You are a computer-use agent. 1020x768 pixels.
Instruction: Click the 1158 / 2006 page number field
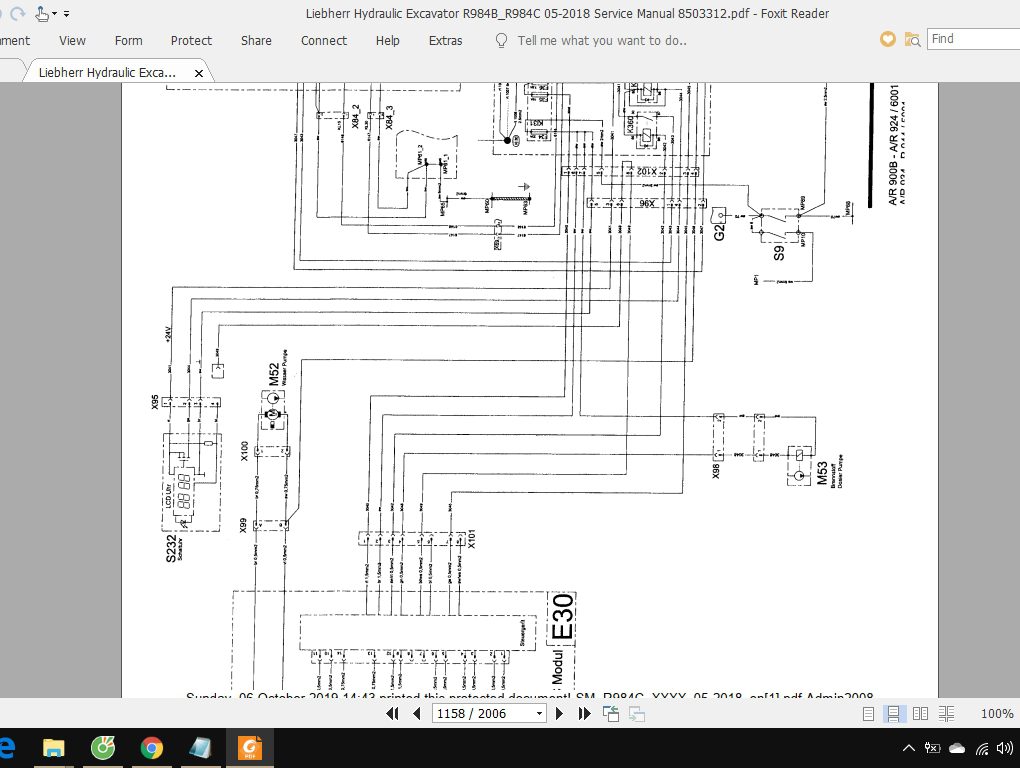click(x=483, y=713)
